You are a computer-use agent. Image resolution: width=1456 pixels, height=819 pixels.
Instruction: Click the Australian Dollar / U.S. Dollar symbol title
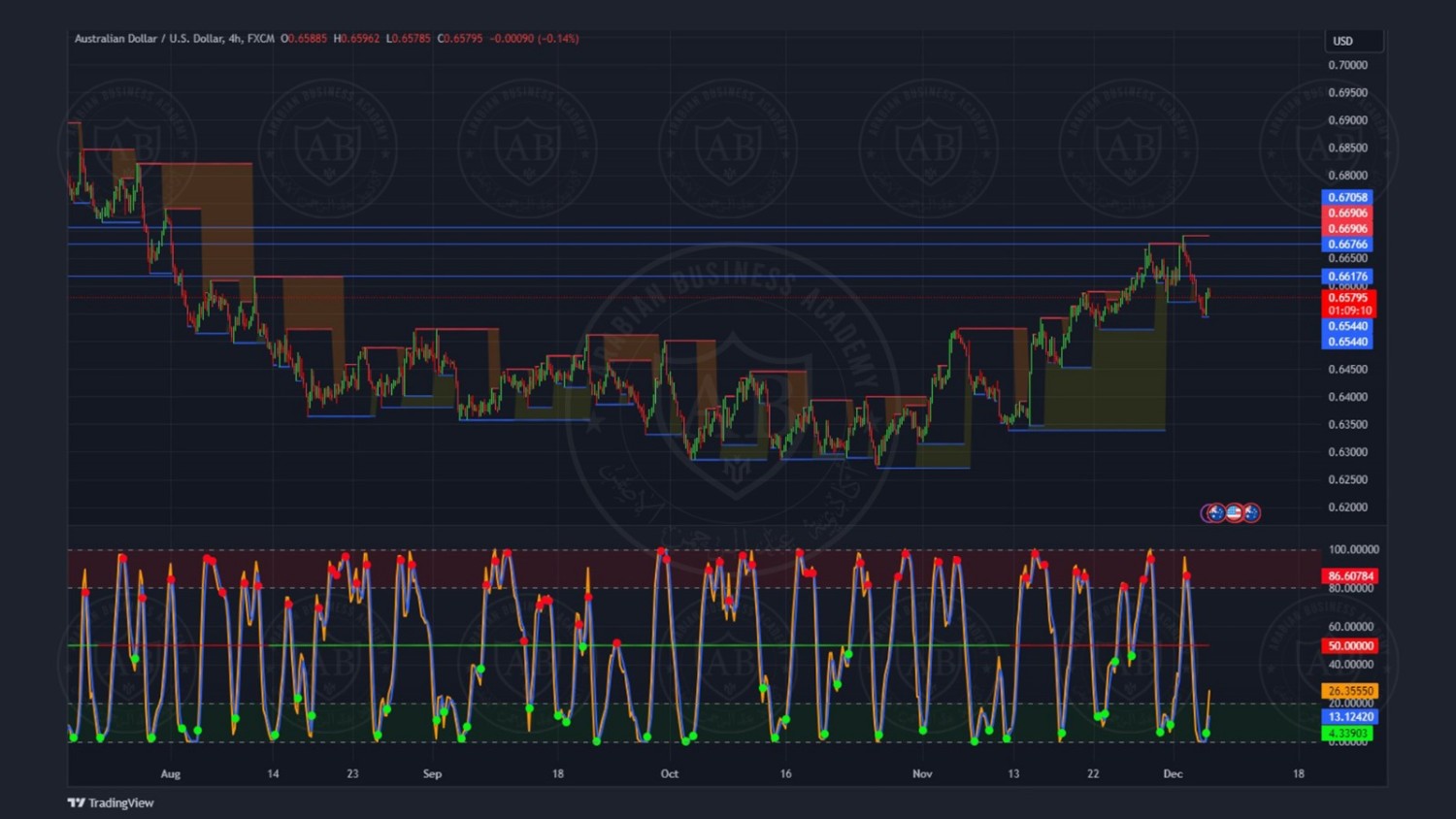(149, 39)
